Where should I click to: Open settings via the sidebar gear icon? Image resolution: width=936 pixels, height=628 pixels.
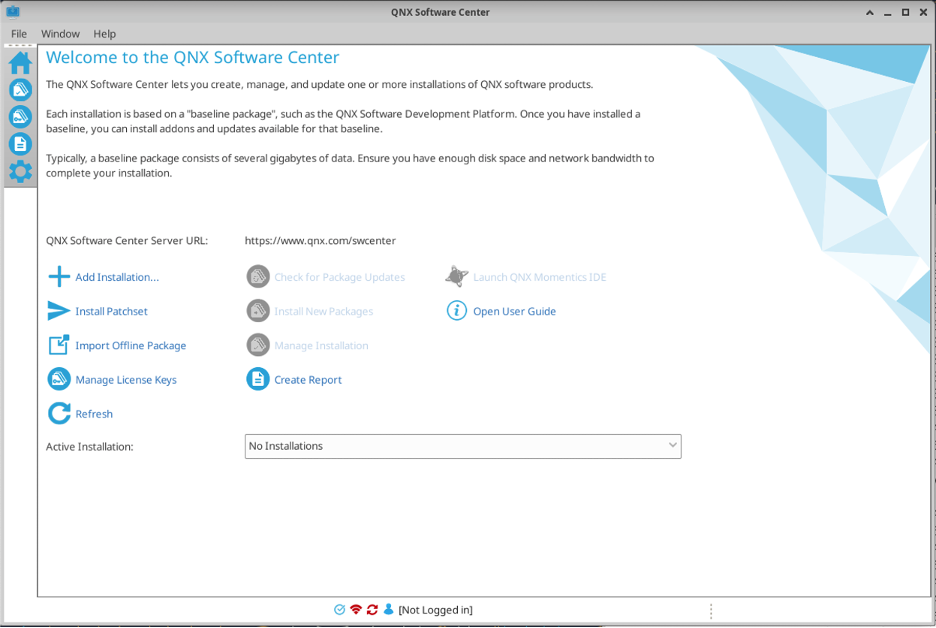point(20,171)
